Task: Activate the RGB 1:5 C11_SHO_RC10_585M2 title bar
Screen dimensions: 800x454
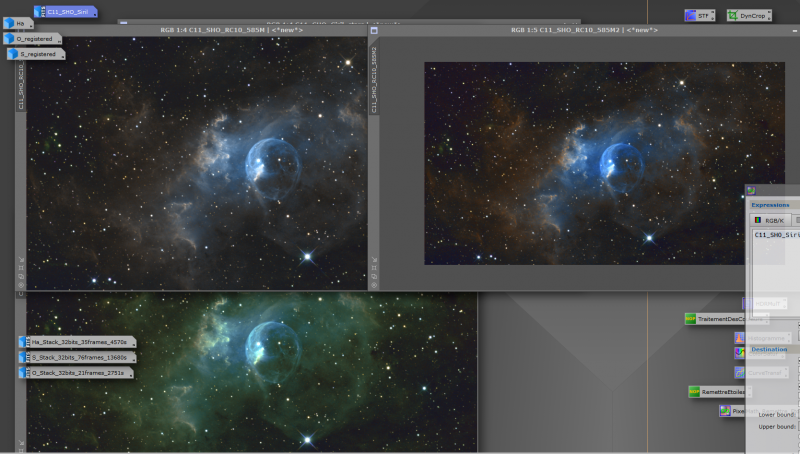Action: (x=584, y=30)
